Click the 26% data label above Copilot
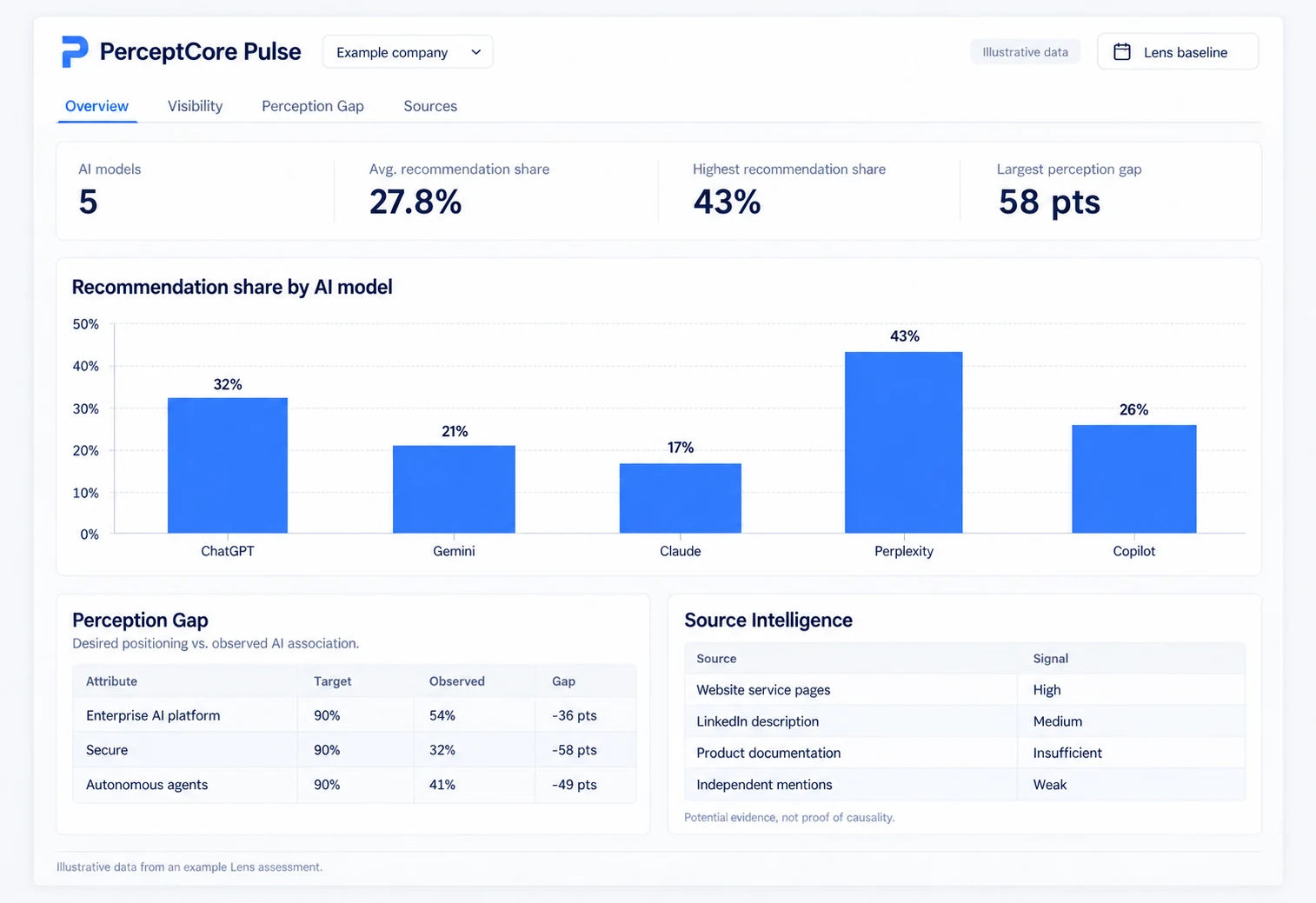This screenshot has height=903, width=1316. 1134,409
